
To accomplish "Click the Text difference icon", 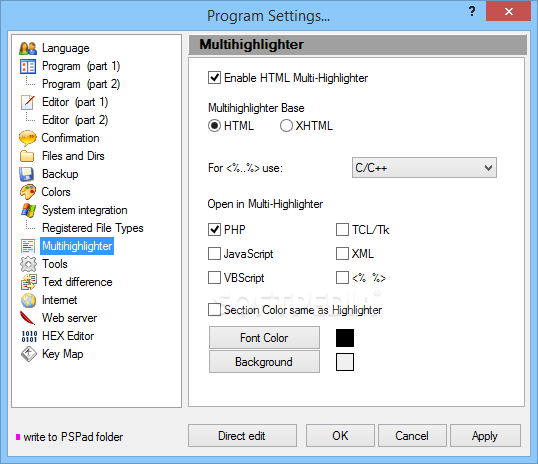I will point(28,282).
